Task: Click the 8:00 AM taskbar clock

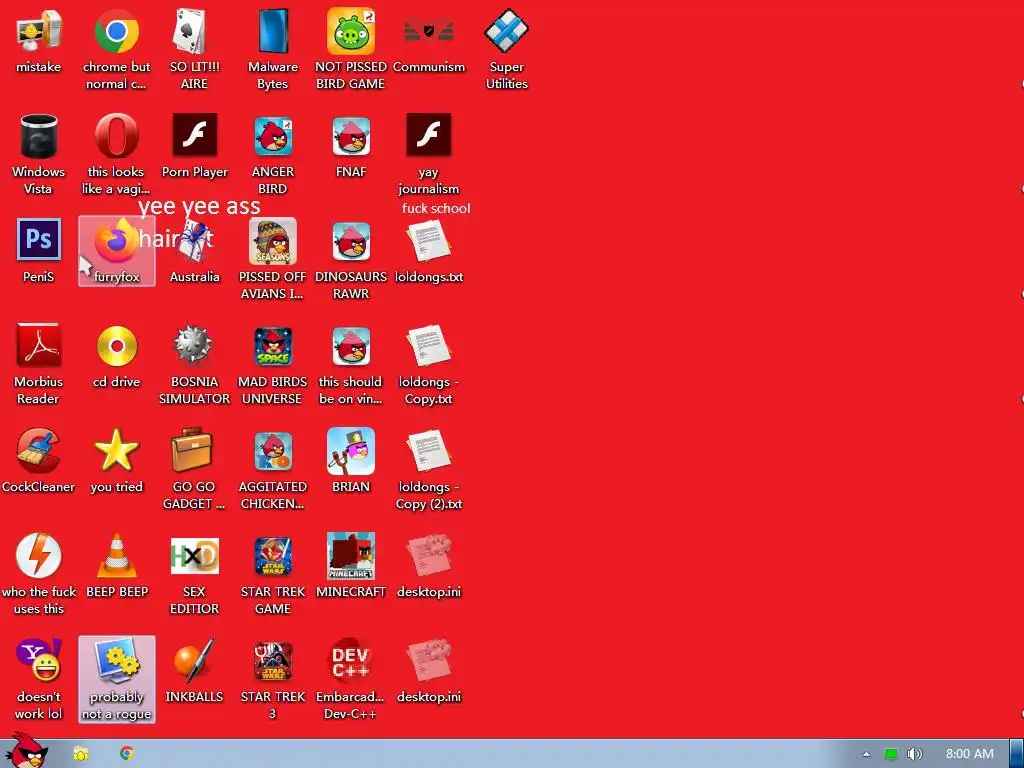Action: [x=969, y=754]
